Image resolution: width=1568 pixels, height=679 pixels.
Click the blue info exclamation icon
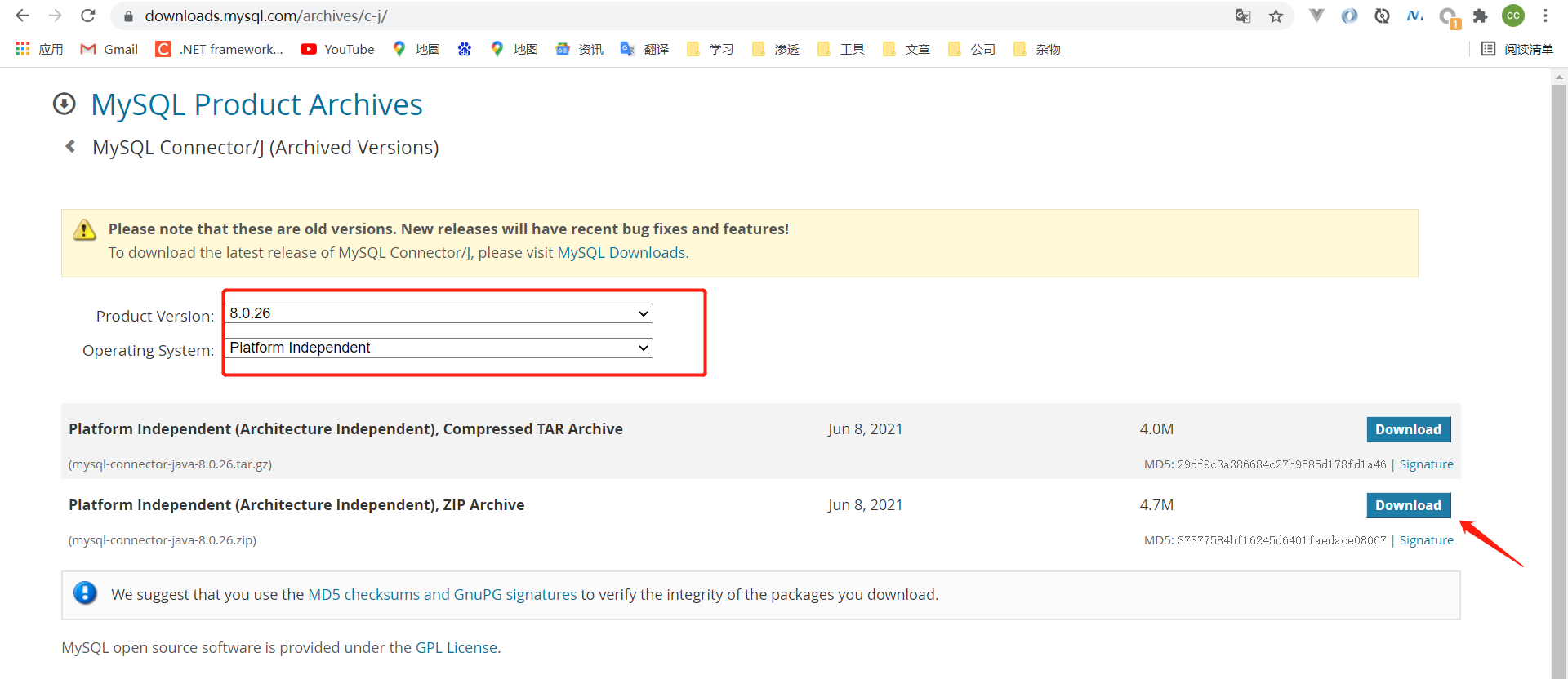point(85,593)
